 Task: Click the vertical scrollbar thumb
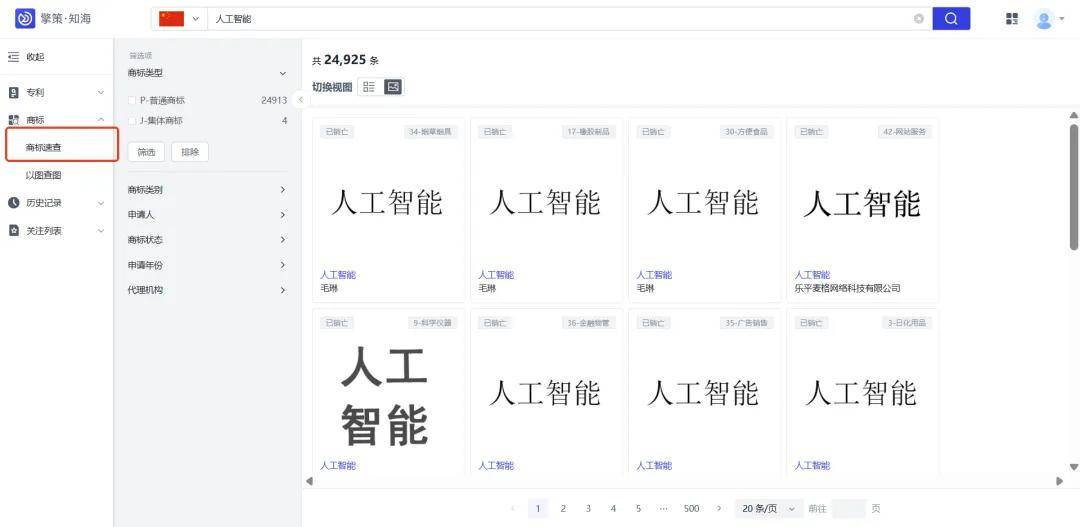(x=1074, y=186)
